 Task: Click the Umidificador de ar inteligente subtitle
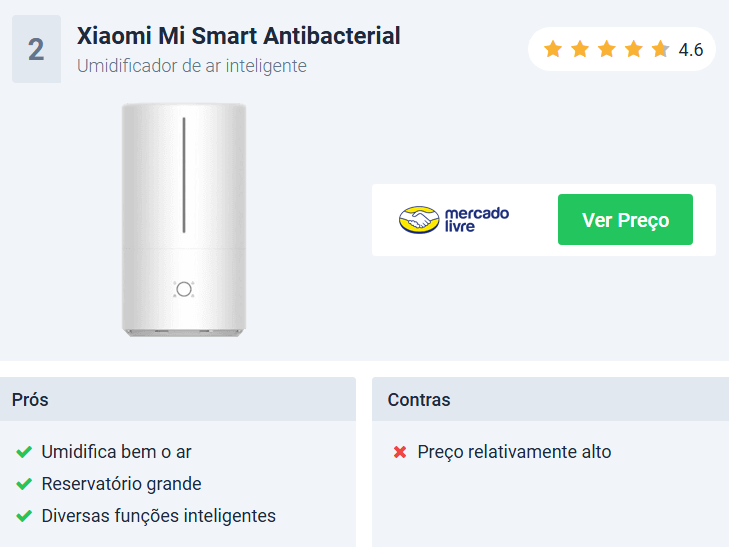[x=192, y=66]
